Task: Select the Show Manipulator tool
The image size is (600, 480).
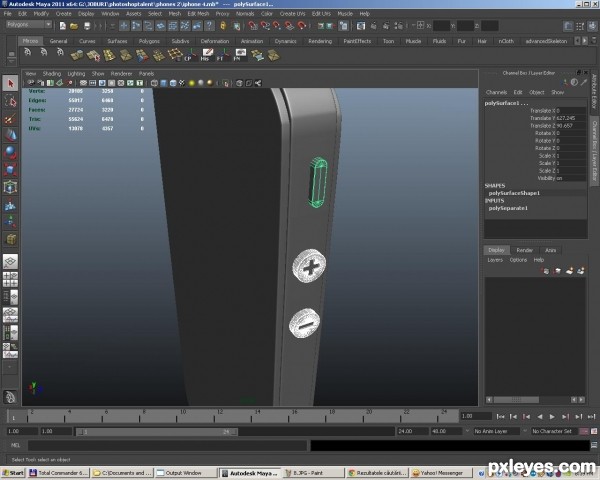Action: click(x=10, y=222)
